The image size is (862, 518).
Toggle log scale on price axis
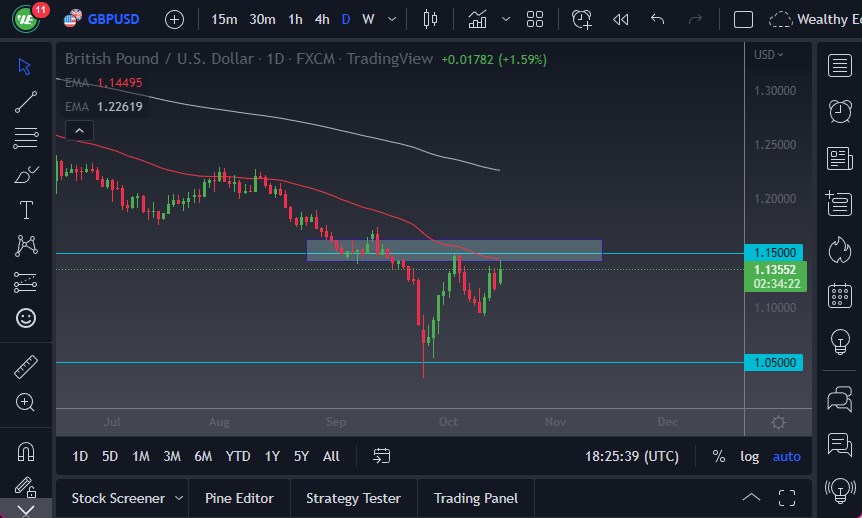coord(749,456)
